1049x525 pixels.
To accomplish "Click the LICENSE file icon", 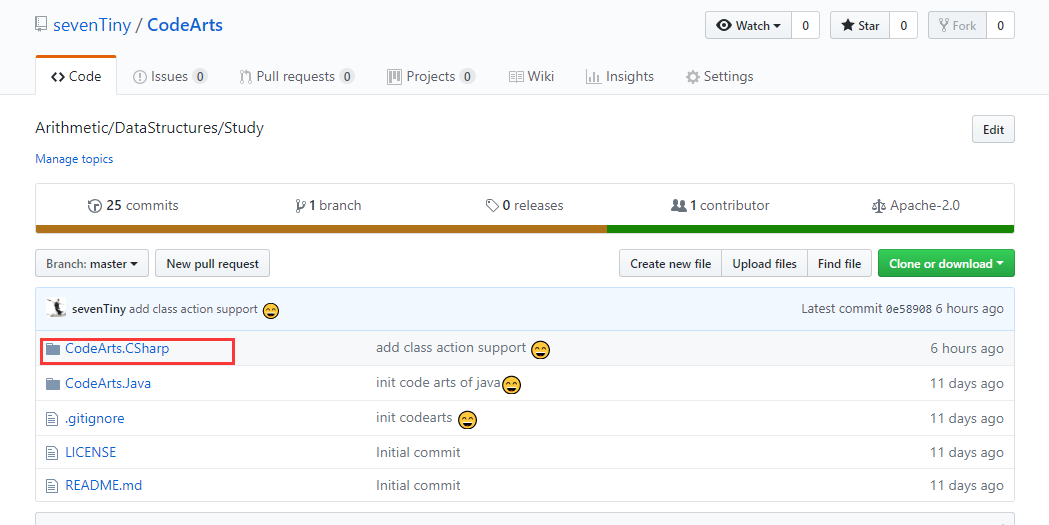I will pyautogui.click(x=53, y=453).
